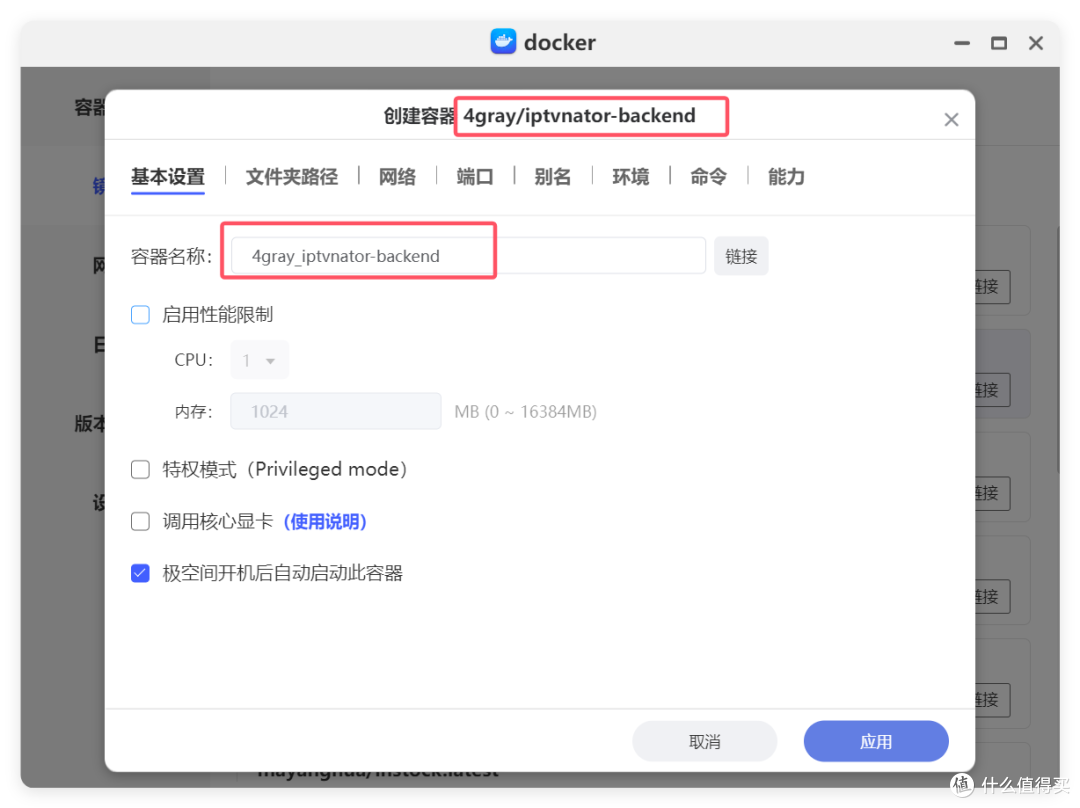Enable 调用核心显卡 option
1080x808 pixels.
click(x=140, y=521)
